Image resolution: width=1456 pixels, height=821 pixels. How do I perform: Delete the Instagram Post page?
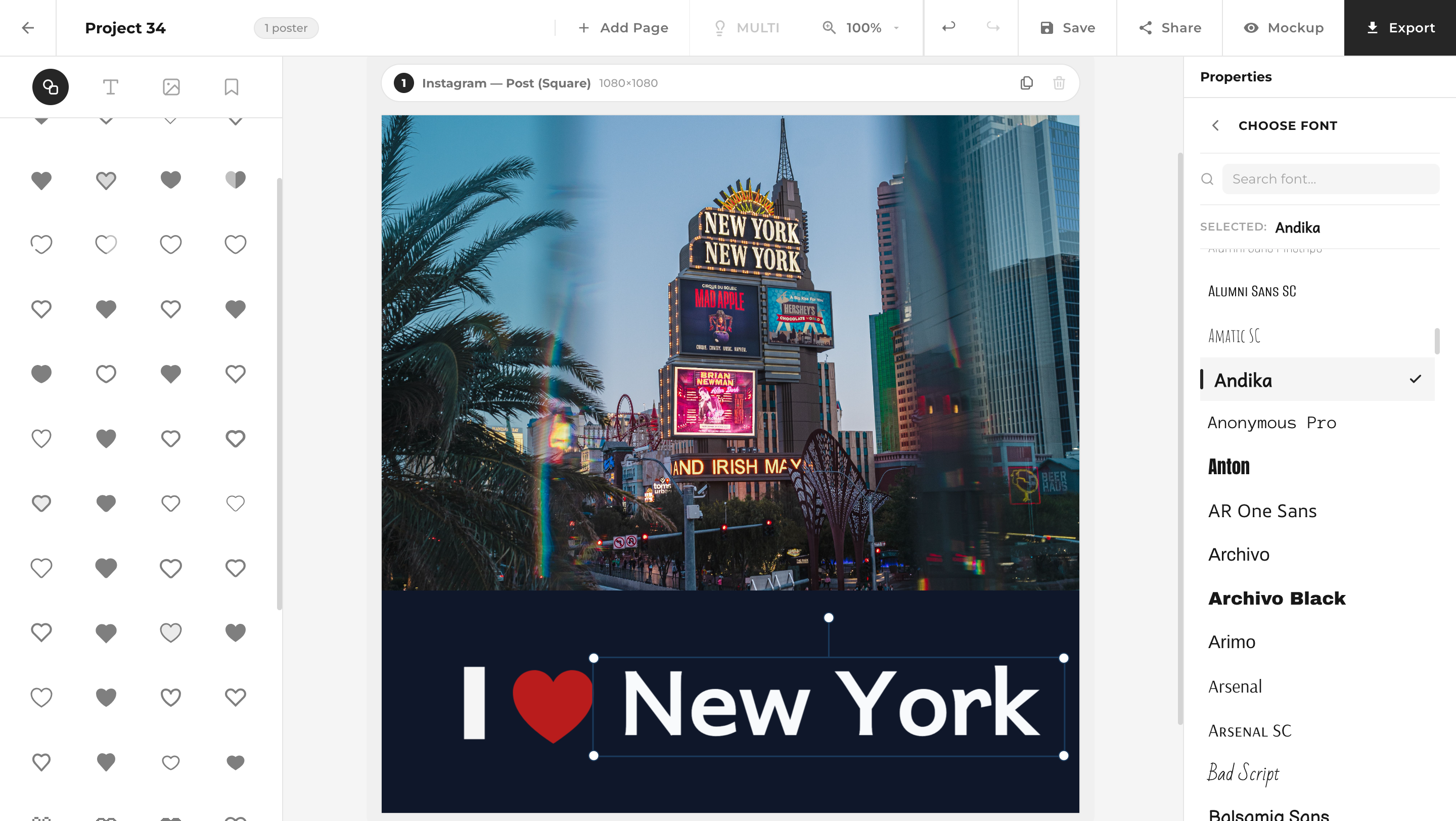click(x=1059, y=83)
